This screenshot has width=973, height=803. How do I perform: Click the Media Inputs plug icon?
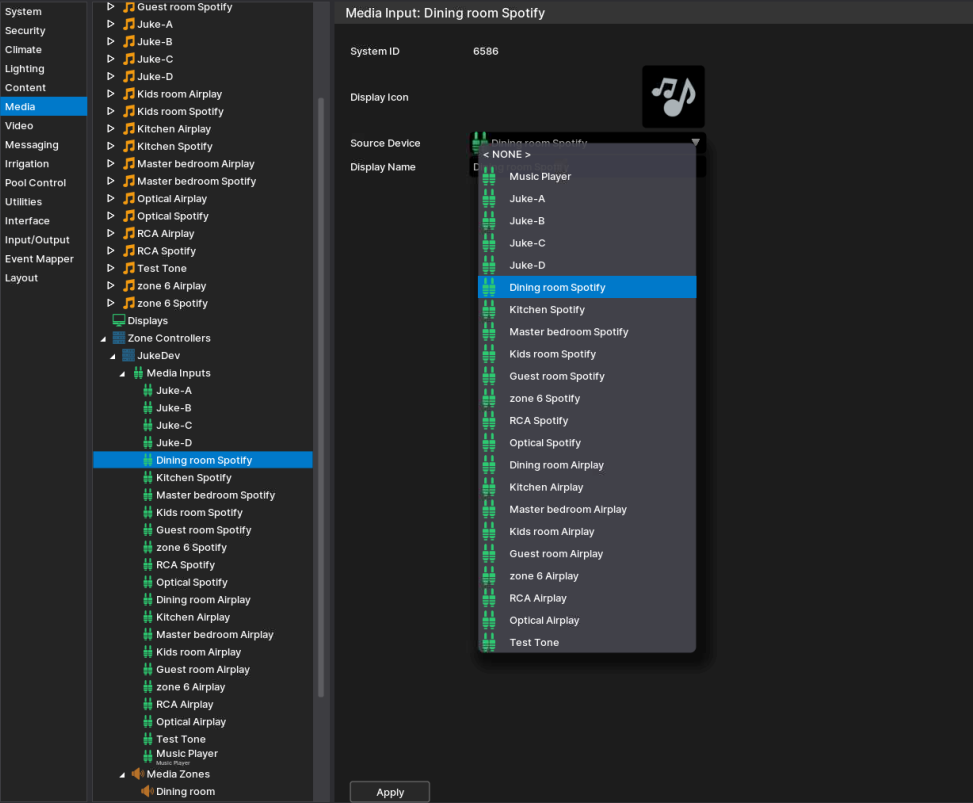tap(138, 373)
